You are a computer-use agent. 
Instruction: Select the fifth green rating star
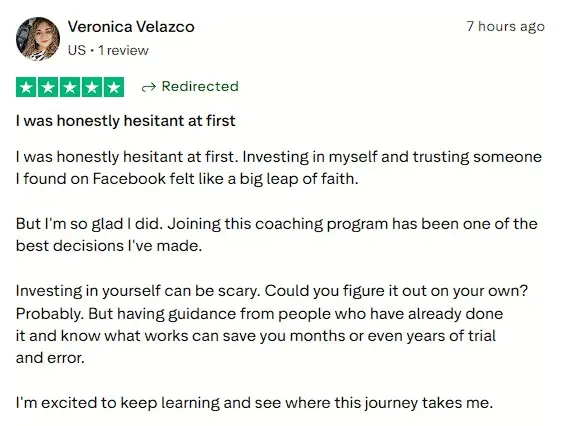114,87
